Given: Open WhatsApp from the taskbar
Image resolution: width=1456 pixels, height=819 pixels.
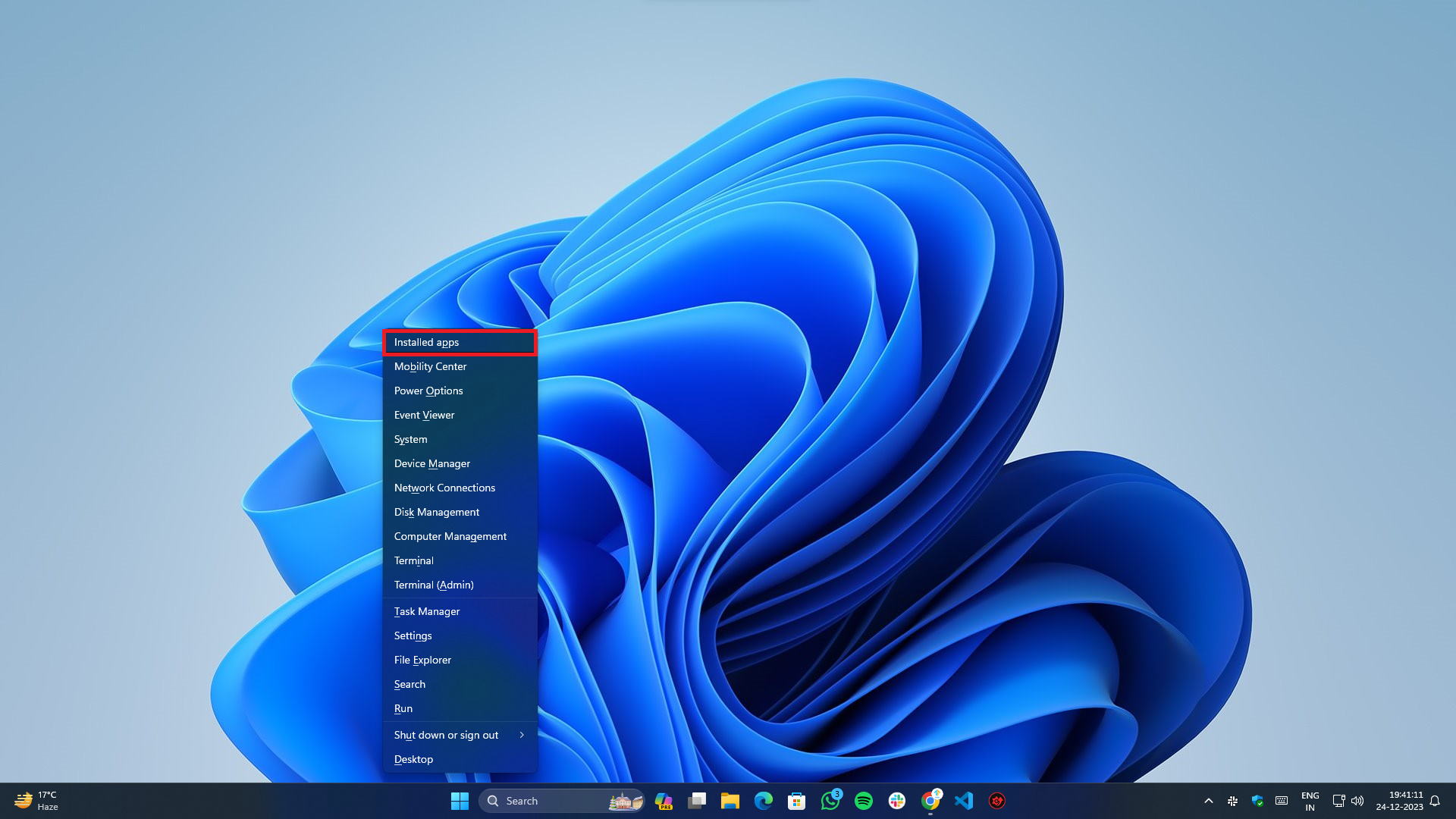Looking at the screenshot, I should (830, 801).
